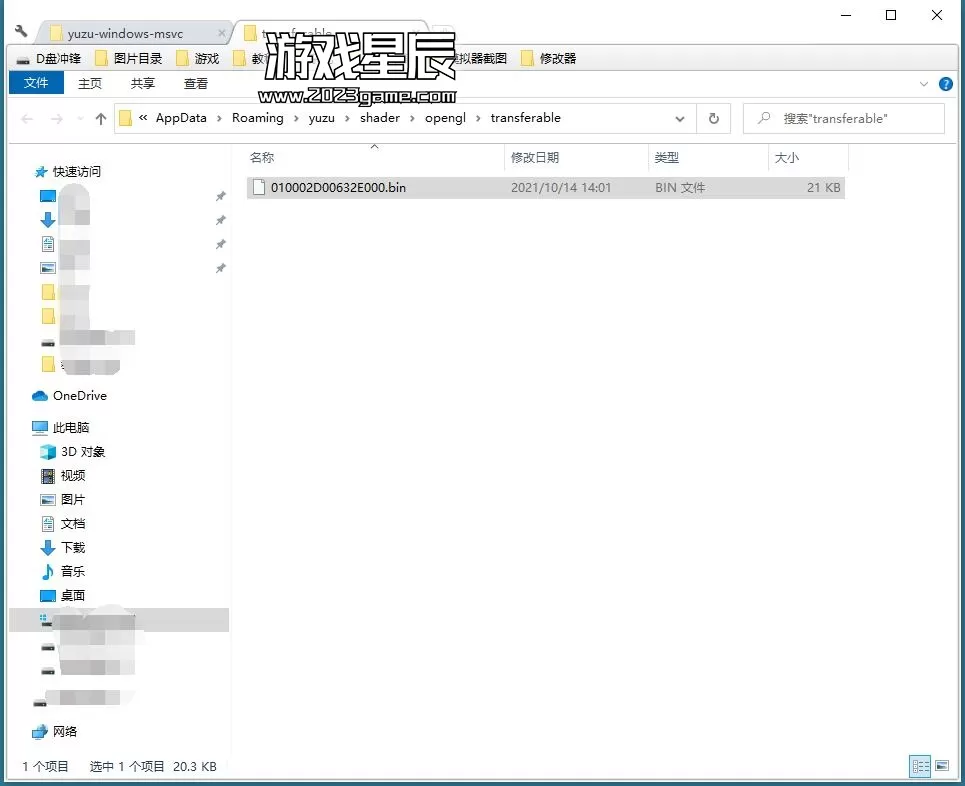Screen dimensions: 965x786
Task: Open the 文件 menu
Action: (36, 83)
